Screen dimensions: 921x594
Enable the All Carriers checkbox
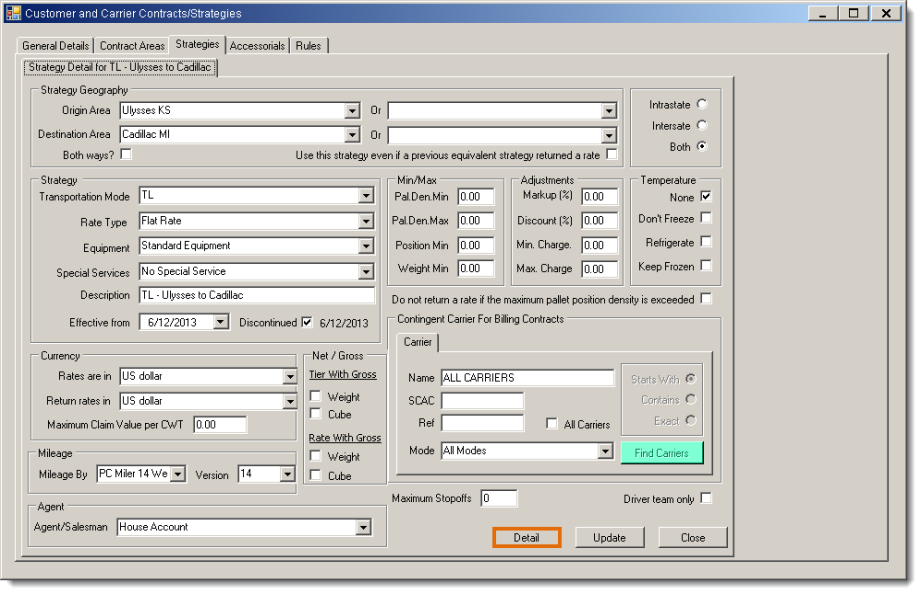coord(552,424)
